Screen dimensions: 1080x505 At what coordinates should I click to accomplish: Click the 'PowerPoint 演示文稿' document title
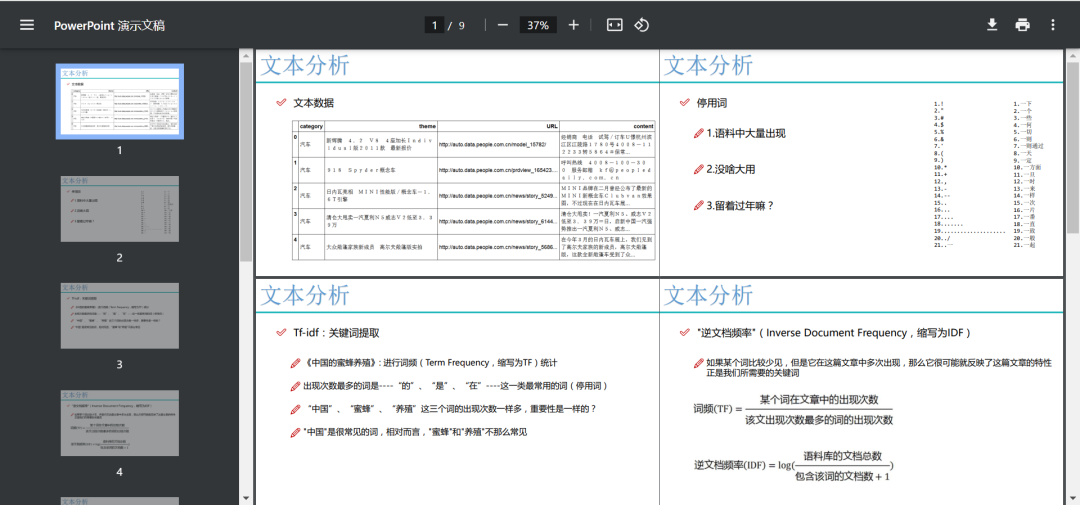coord(110,25)
